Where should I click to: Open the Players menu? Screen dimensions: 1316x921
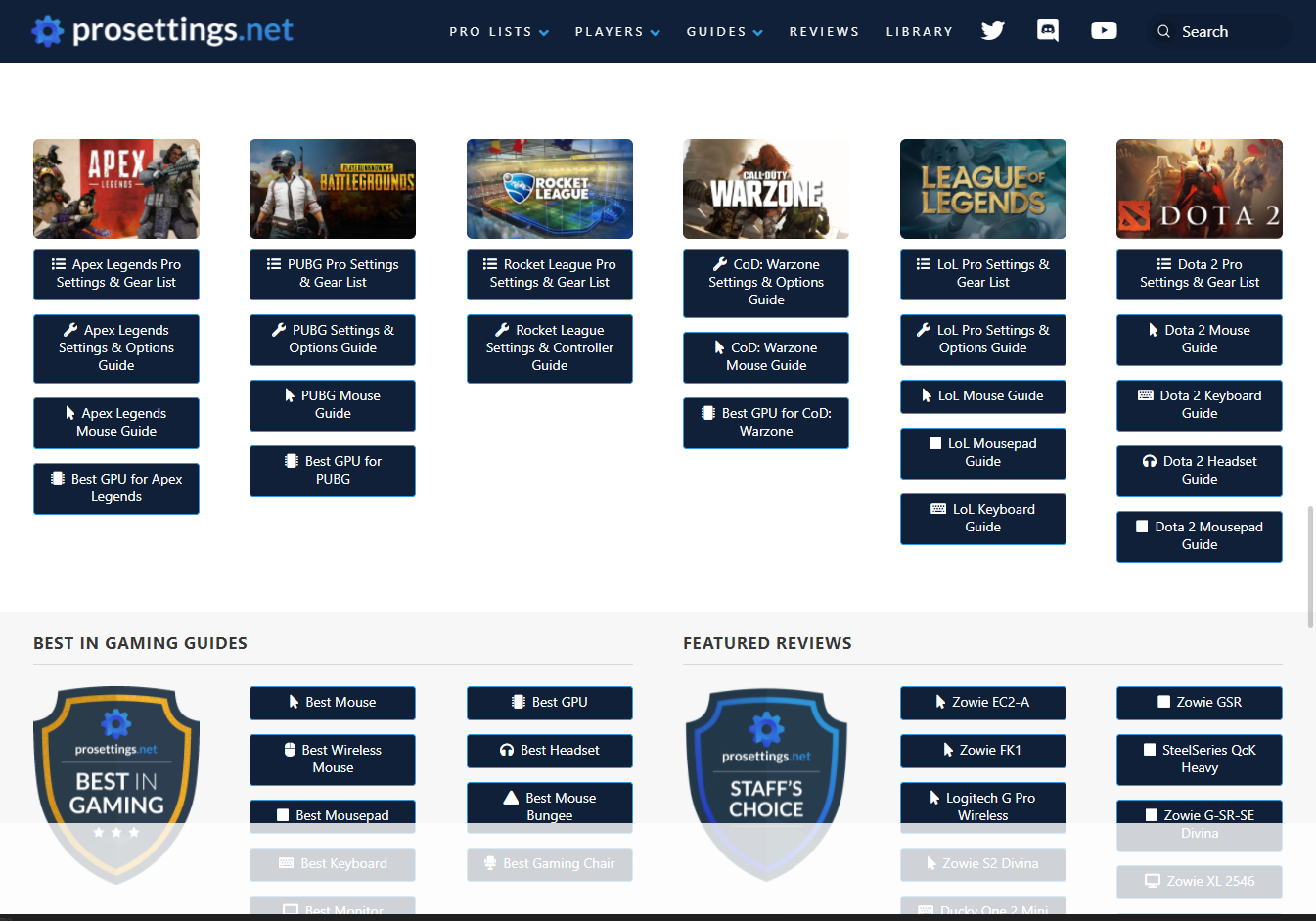(x=617, y=31)
